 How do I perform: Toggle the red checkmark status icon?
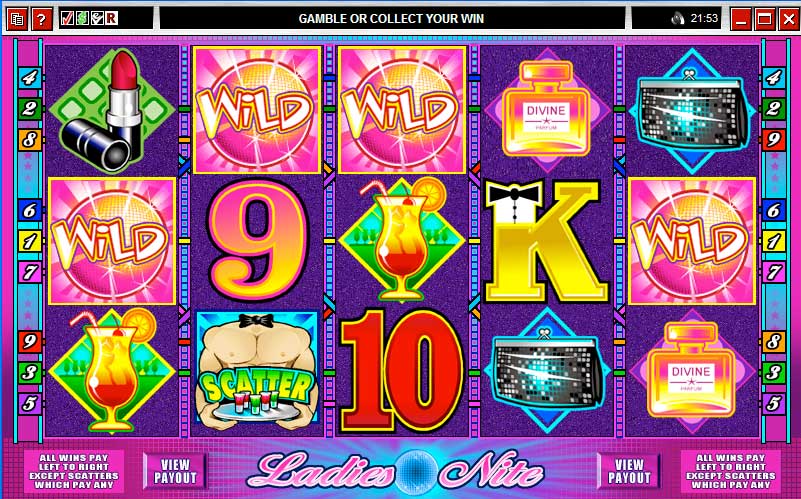click(x=67, y=19)
